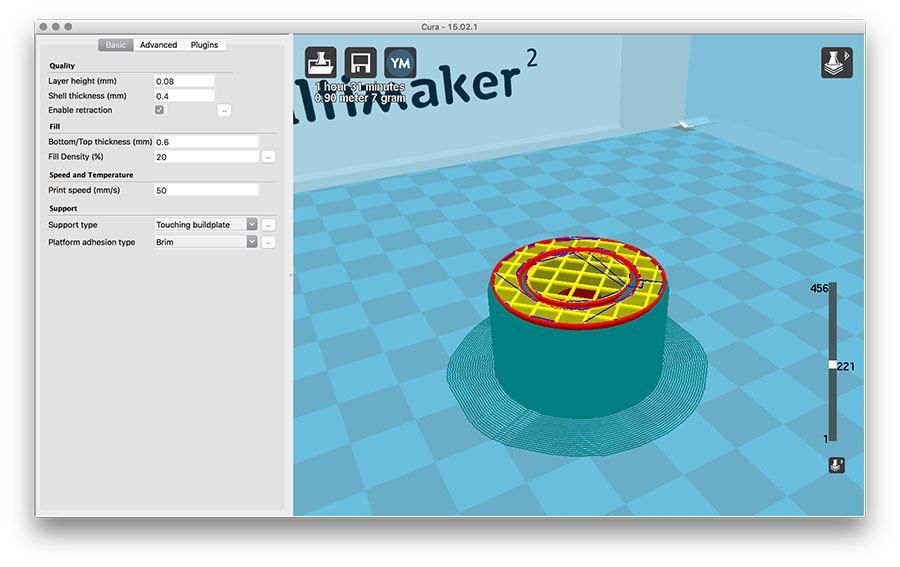Click the 'Speed and Temperature' section heading
The image size is (900, 567).
tap(91, 174)
